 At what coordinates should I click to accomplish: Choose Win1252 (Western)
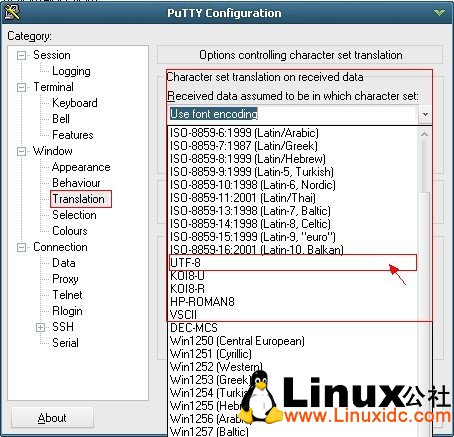pos(293,367)
